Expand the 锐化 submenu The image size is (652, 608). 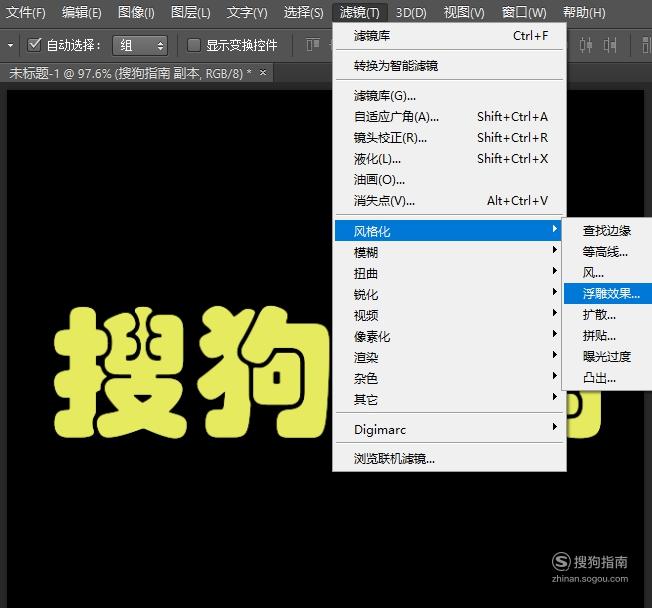click(449, 294)
